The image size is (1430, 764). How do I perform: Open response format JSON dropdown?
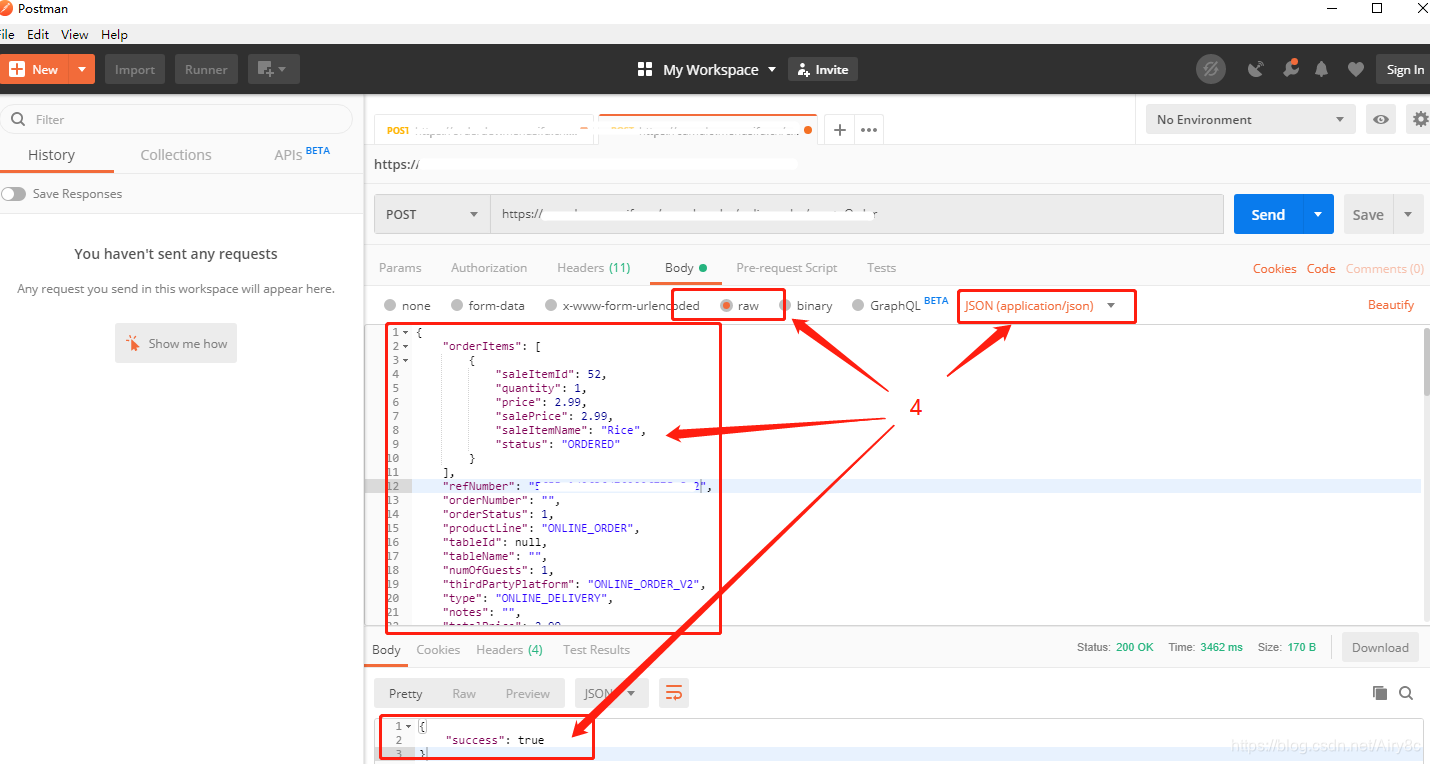pyautogui.click(x=611, y=693)
